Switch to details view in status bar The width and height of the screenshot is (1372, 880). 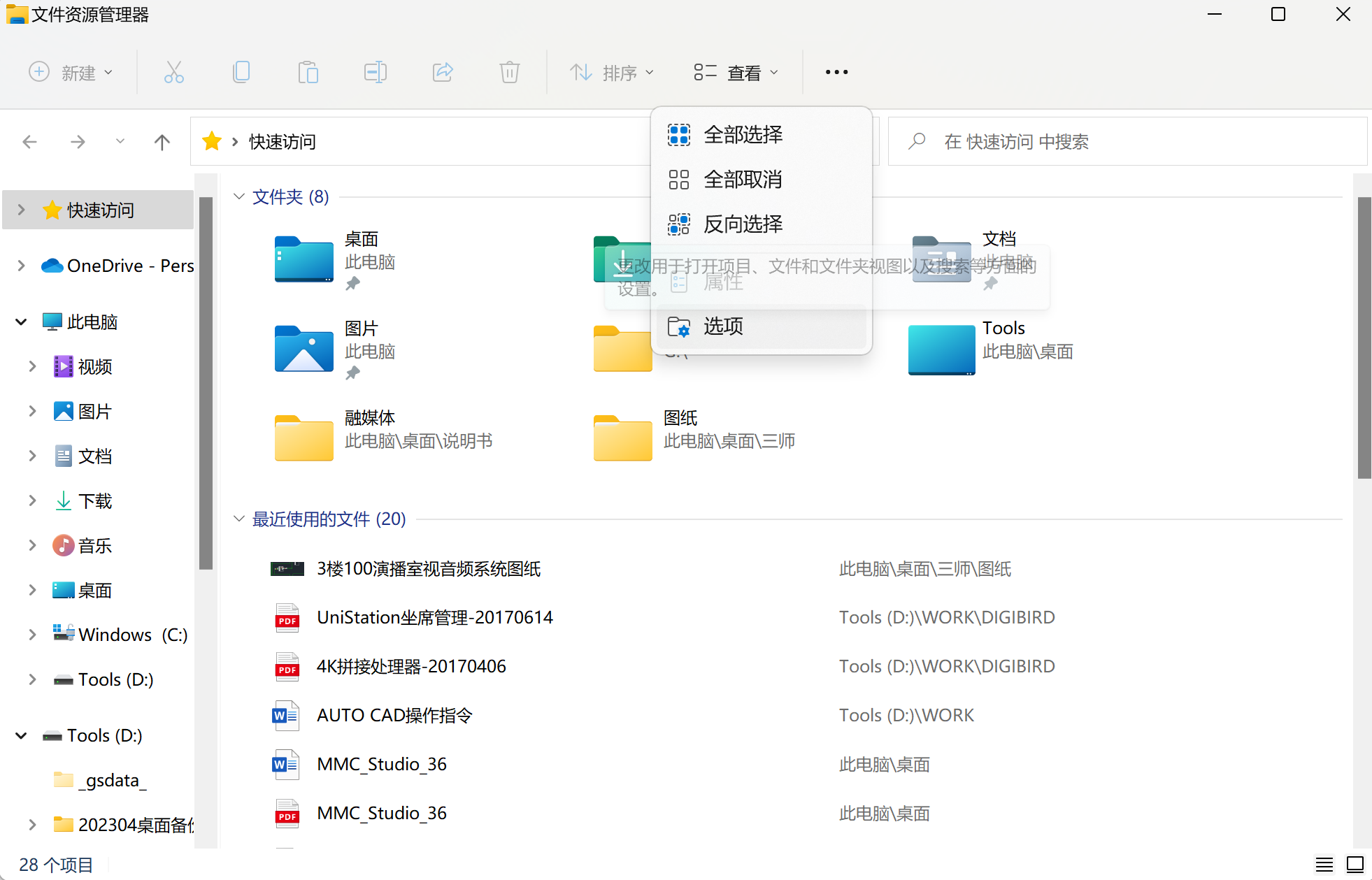pyautogui.click(x=1324, y=865)
